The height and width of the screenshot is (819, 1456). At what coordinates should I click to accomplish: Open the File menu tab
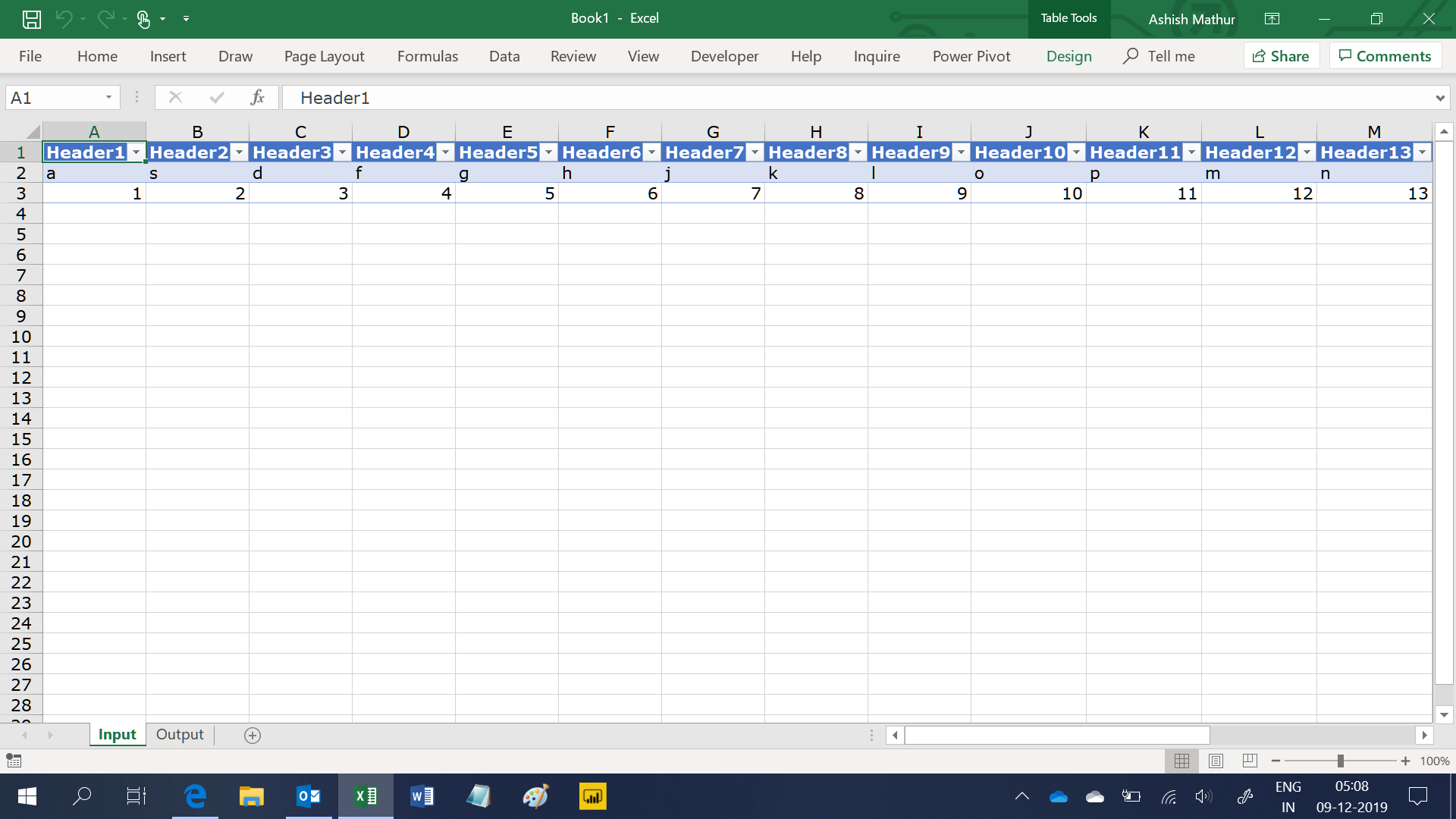pyautogui.click(x=30, y=56)
